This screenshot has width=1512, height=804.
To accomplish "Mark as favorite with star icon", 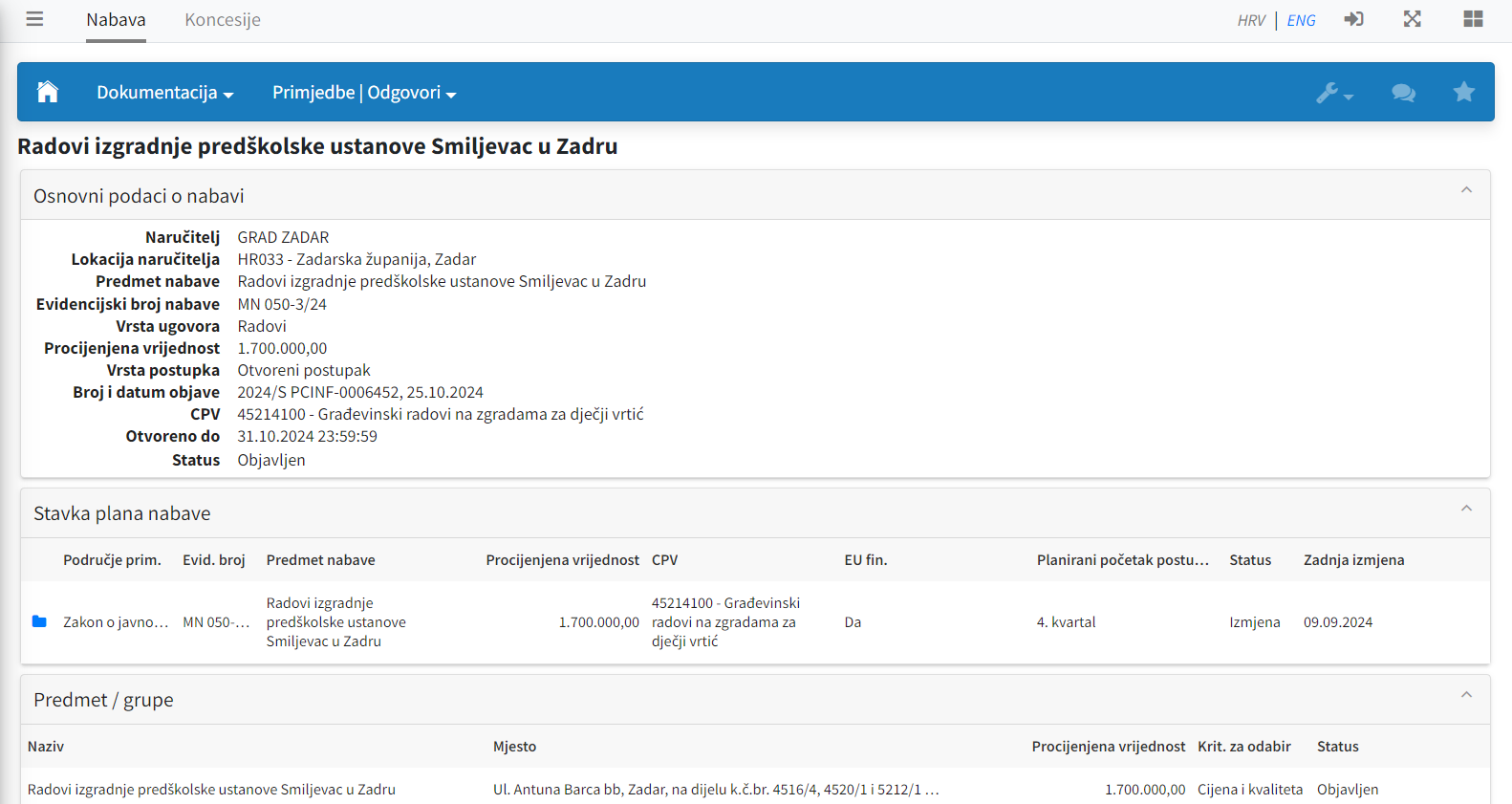I will tap(1463, 92).
